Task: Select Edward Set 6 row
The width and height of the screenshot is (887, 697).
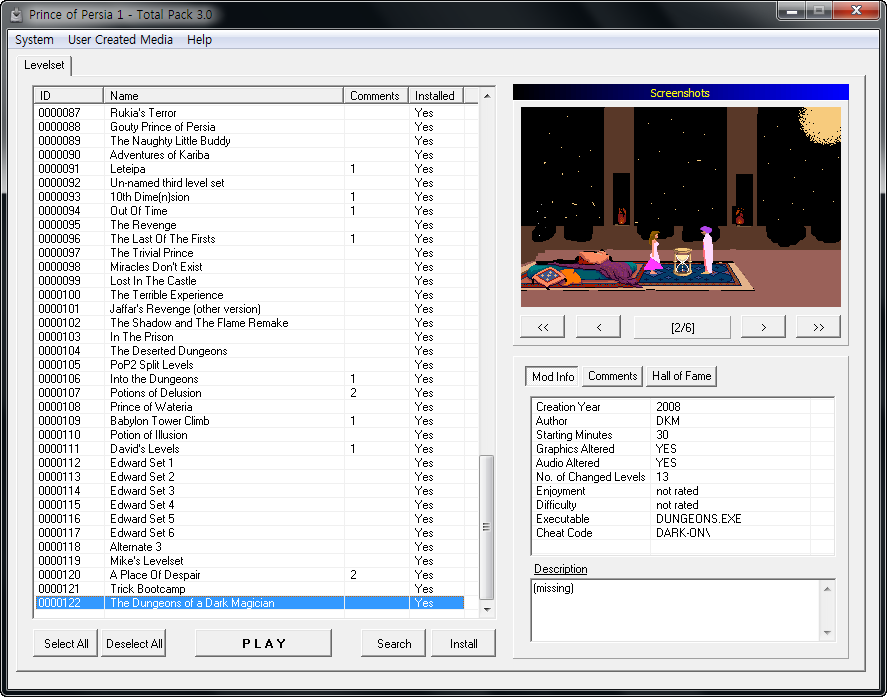Action: pyautogui.click(x=249, y=533)
